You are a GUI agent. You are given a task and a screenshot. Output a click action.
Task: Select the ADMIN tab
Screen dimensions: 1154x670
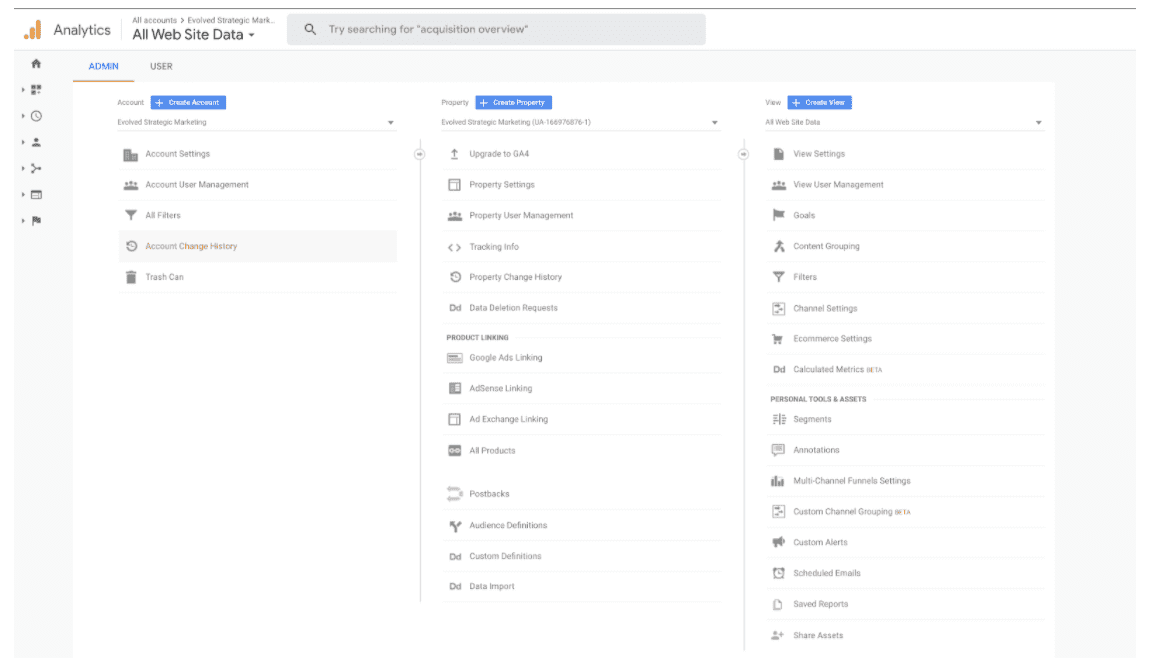point(104,66)
